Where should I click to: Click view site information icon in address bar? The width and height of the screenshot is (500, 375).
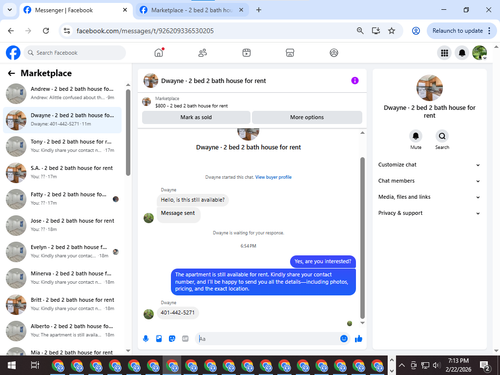point(67,31)
